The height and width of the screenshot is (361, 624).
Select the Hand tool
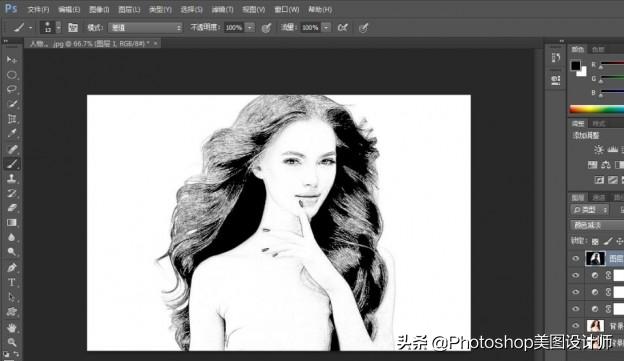pos(12,328)
